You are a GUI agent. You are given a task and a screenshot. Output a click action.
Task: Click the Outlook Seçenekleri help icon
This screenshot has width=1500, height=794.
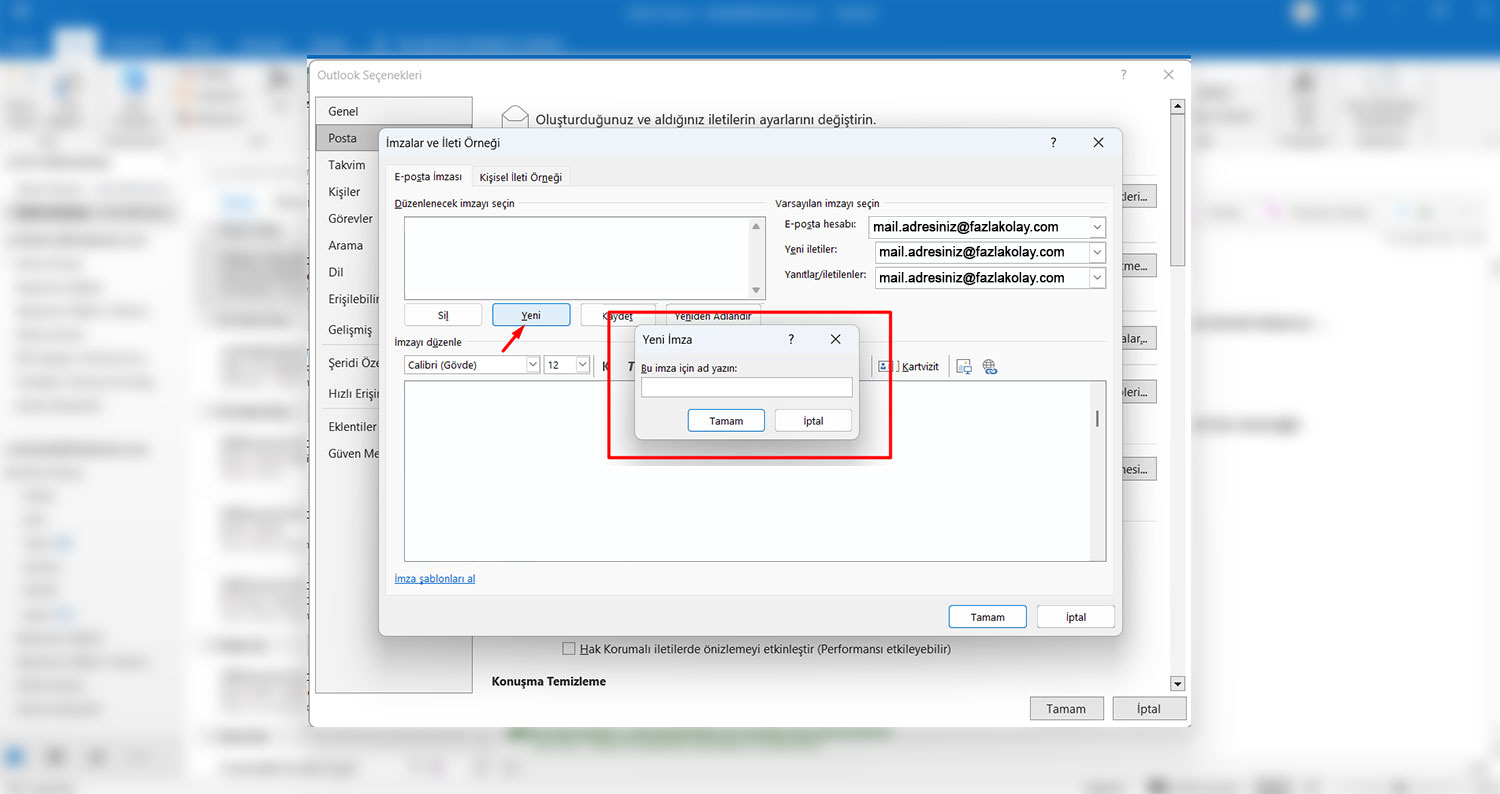click(x=1124, y=75)
